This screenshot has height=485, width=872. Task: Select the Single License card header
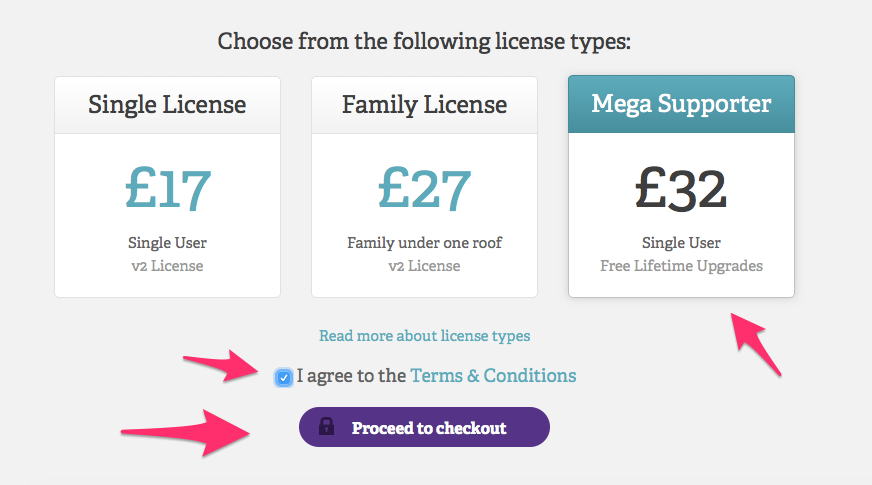[x=167, y=104]
